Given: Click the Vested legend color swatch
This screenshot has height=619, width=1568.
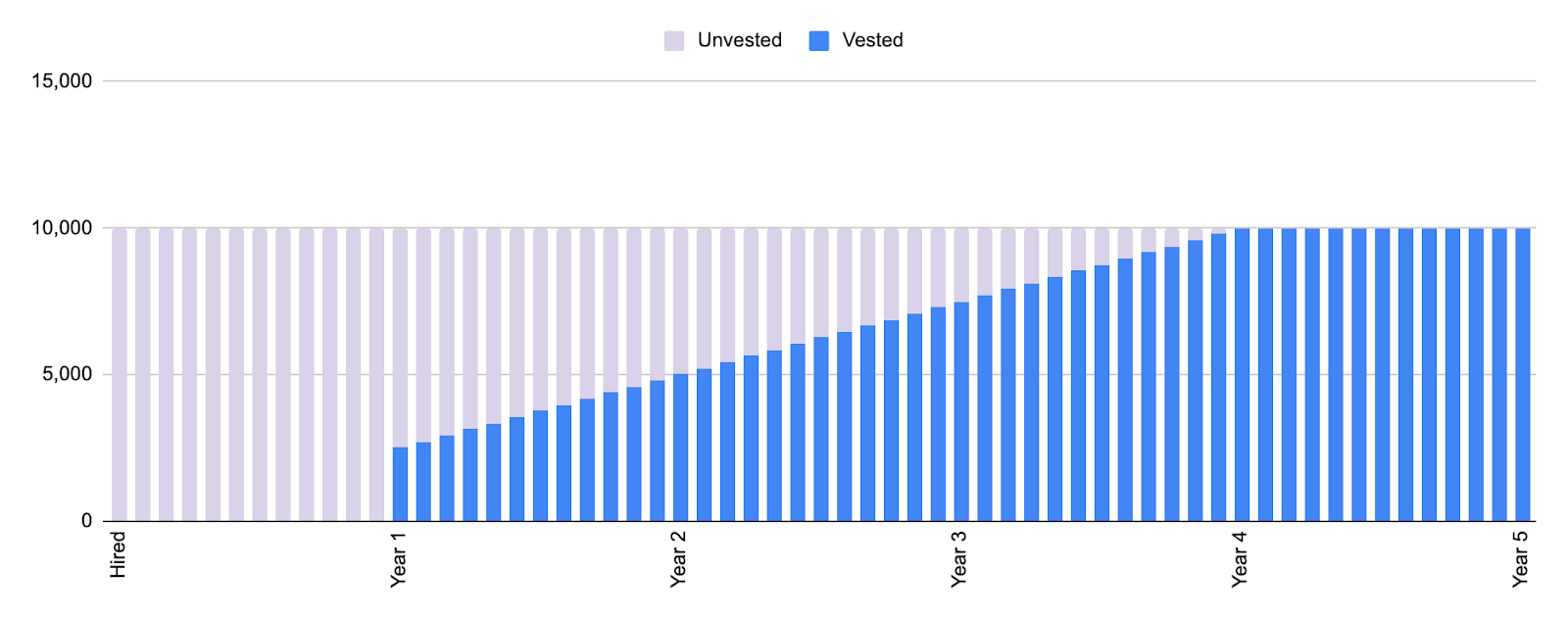Looking at the screenshot, I should click(x=819, y=40).
